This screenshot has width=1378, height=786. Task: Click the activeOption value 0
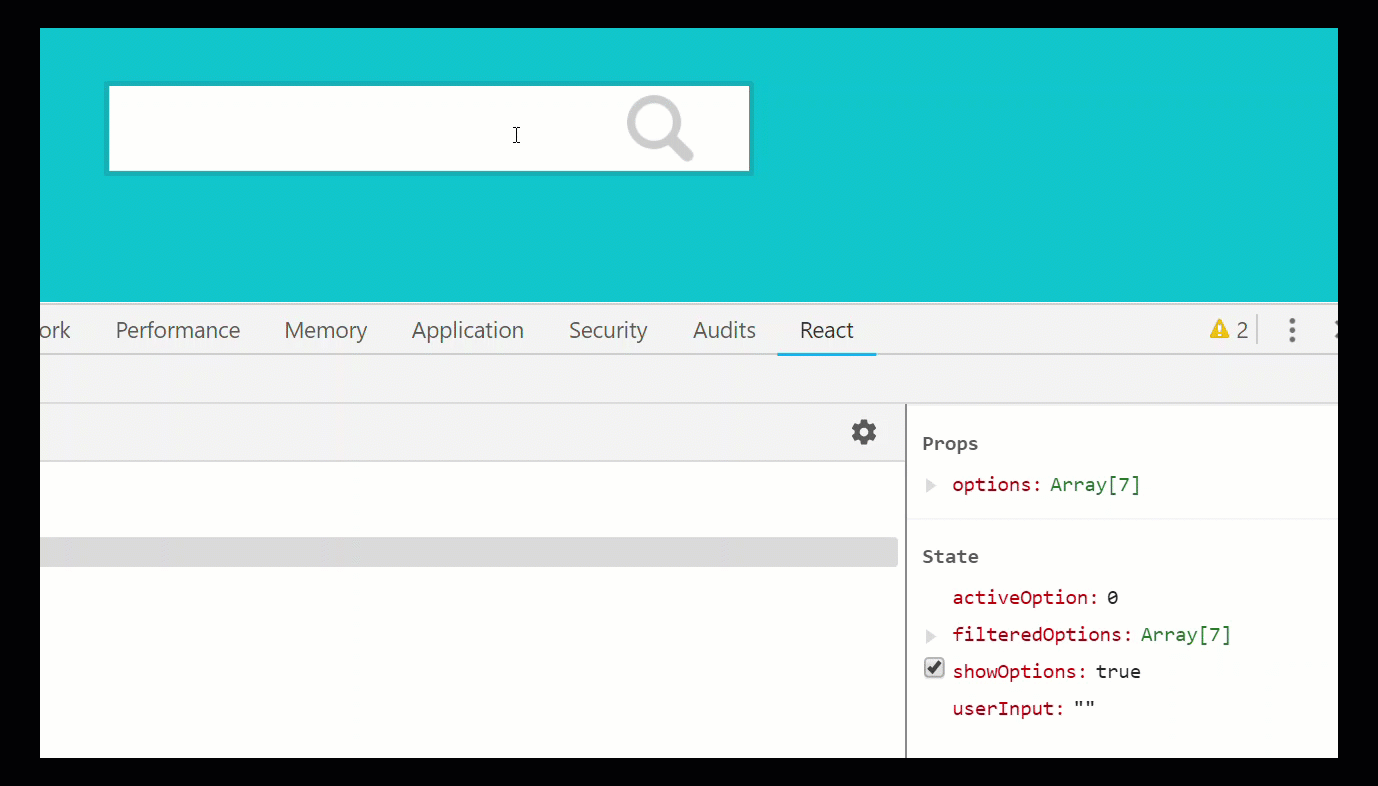point(1112,598)
